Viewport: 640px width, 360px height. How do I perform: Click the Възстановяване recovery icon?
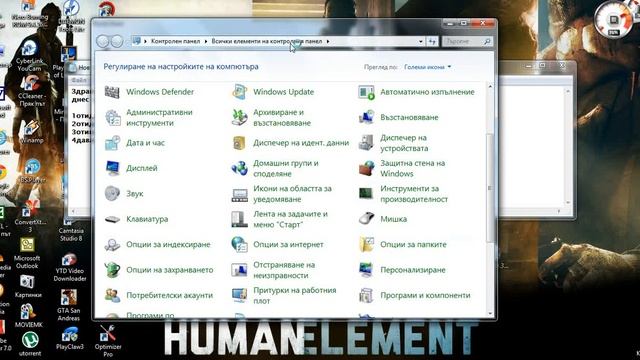[367, 118]
